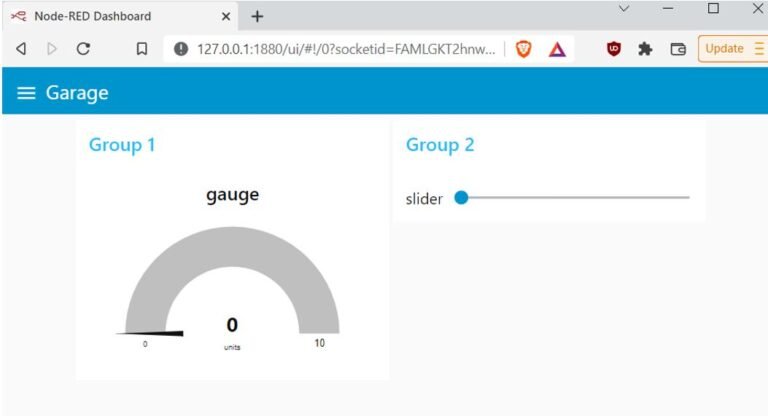Click the Group 2 heading
Viewport: 768px width, 416px height.
[440, 145]
